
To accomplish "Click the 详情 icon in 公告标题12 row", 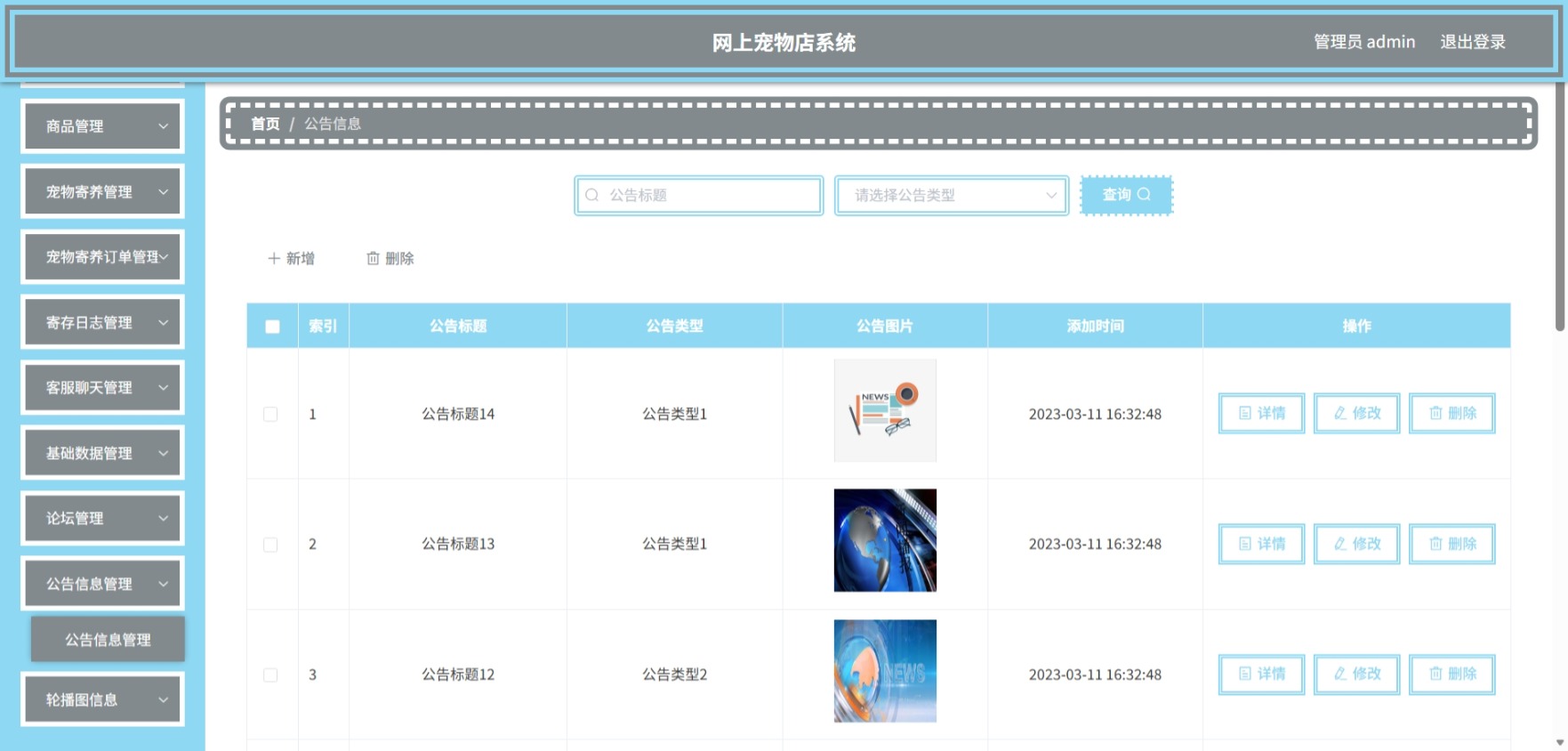I will (x=1245, y=674).
